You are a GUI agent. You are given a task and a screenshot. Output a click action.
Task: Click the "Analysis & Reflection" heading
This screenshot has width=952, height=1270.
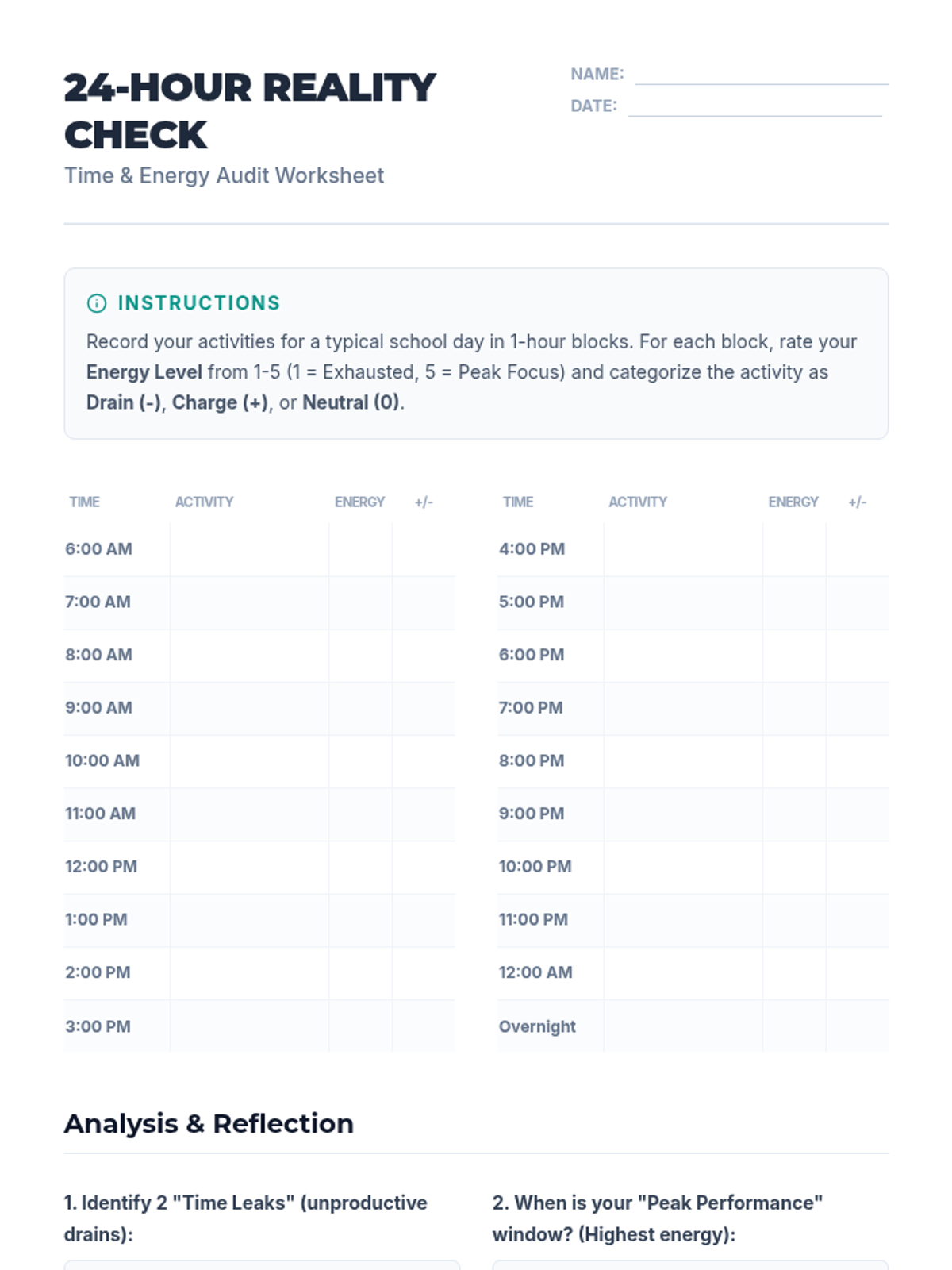click(209, 1123)
